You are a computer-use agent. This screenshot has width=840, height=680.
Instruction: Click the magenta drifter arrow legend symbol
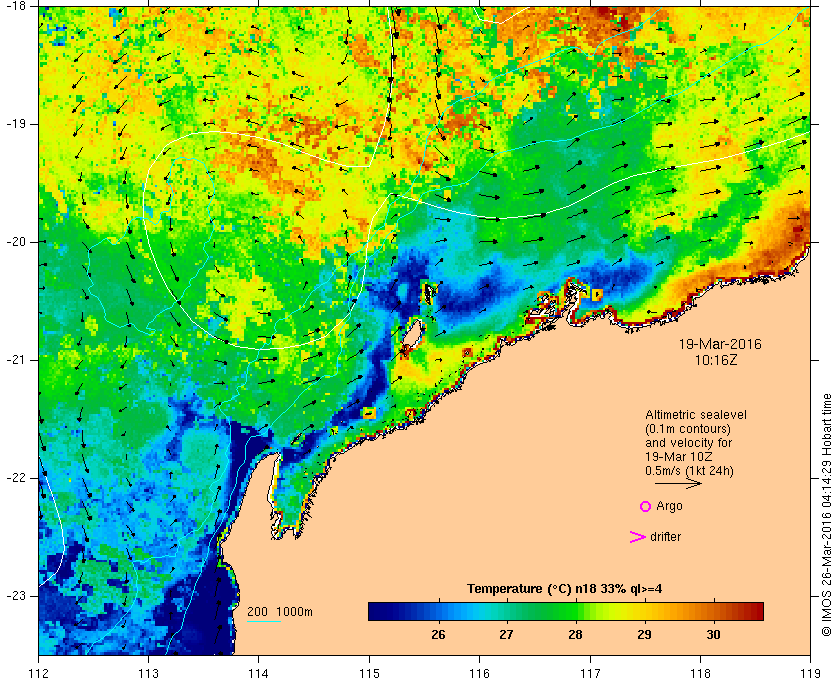pos(637,537)
